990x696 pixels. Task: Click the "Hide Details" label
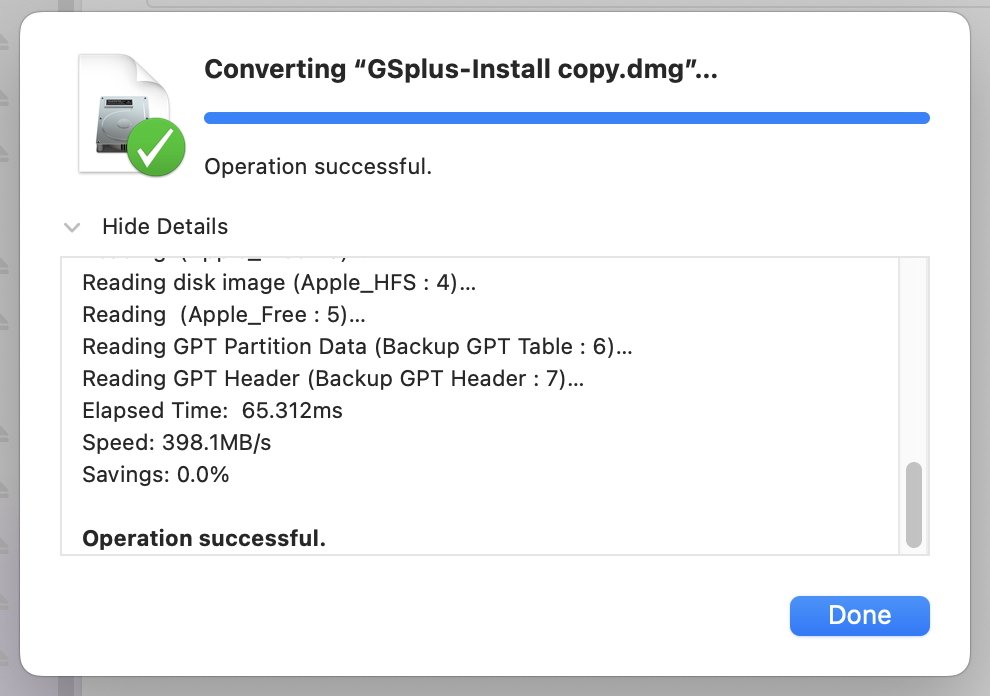165,227
